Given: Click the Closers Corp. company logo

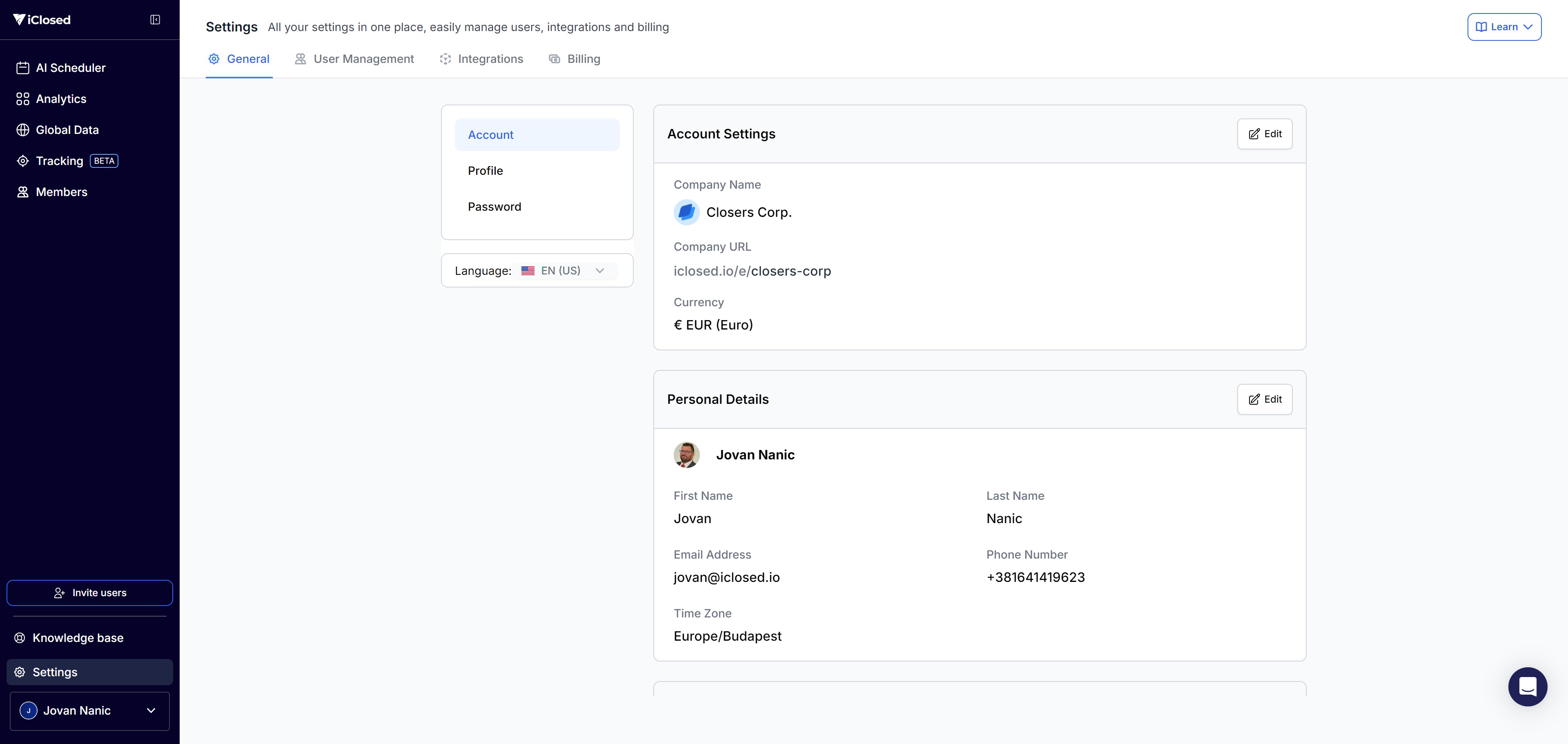Looking at the screenshot, I should (x=686, y=212).
